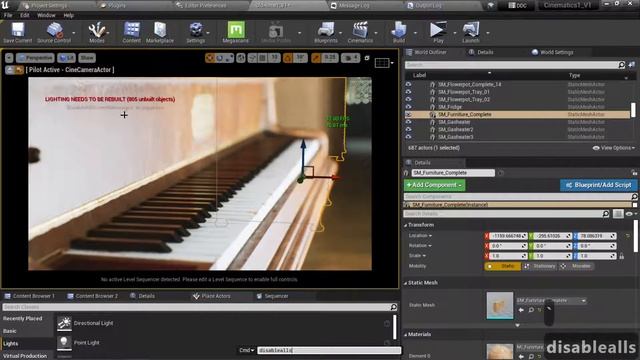Click the Add Component button
Viewport: 640px width, 360px height.
pos(434,185)
